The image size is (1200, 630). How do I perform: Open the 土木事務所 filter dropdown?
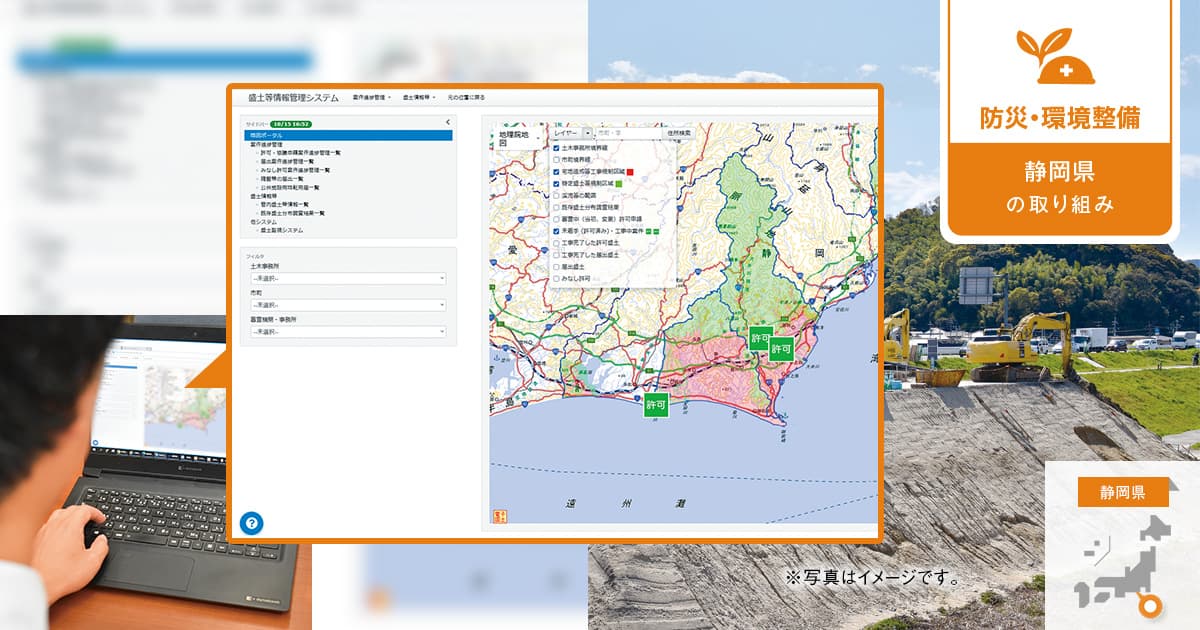[347, 278]
